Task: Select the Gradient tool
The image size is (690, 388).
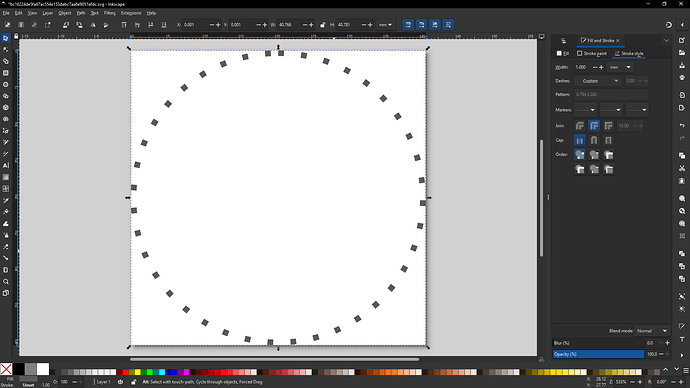Action: [6, 177]
